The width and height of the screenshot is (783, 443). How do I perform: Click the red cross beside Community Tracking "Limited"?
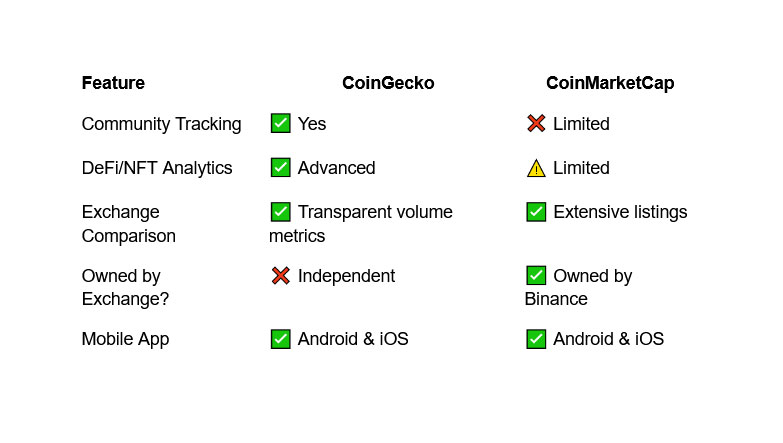536,124
